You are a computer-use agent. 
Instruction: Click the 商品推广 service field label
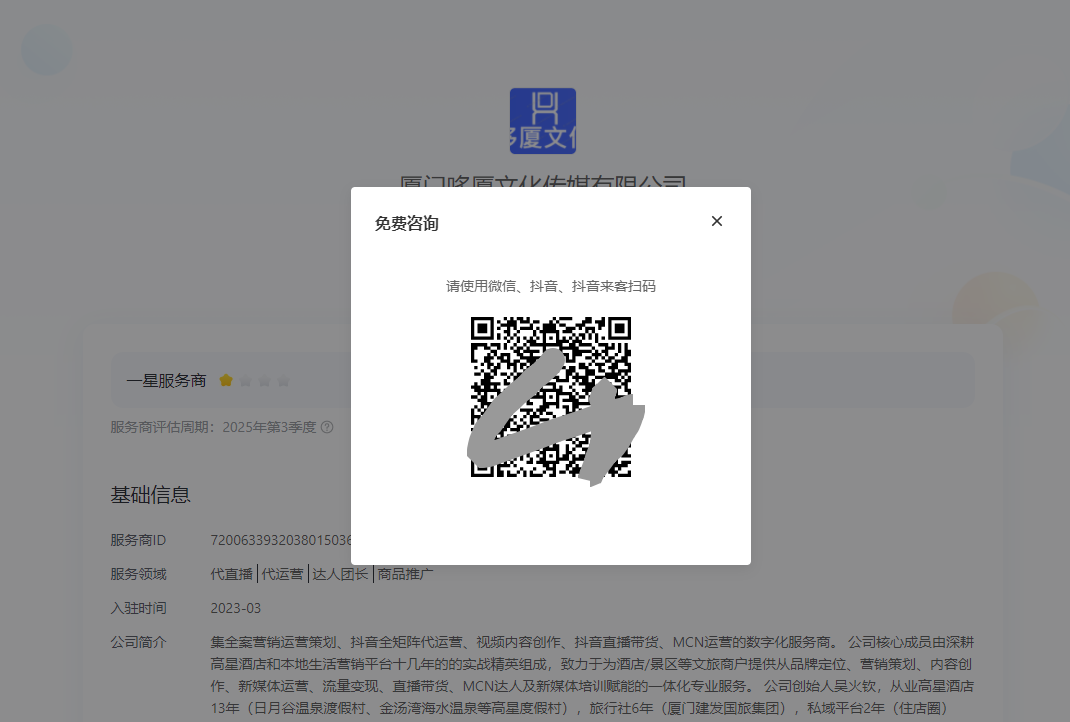404,574
